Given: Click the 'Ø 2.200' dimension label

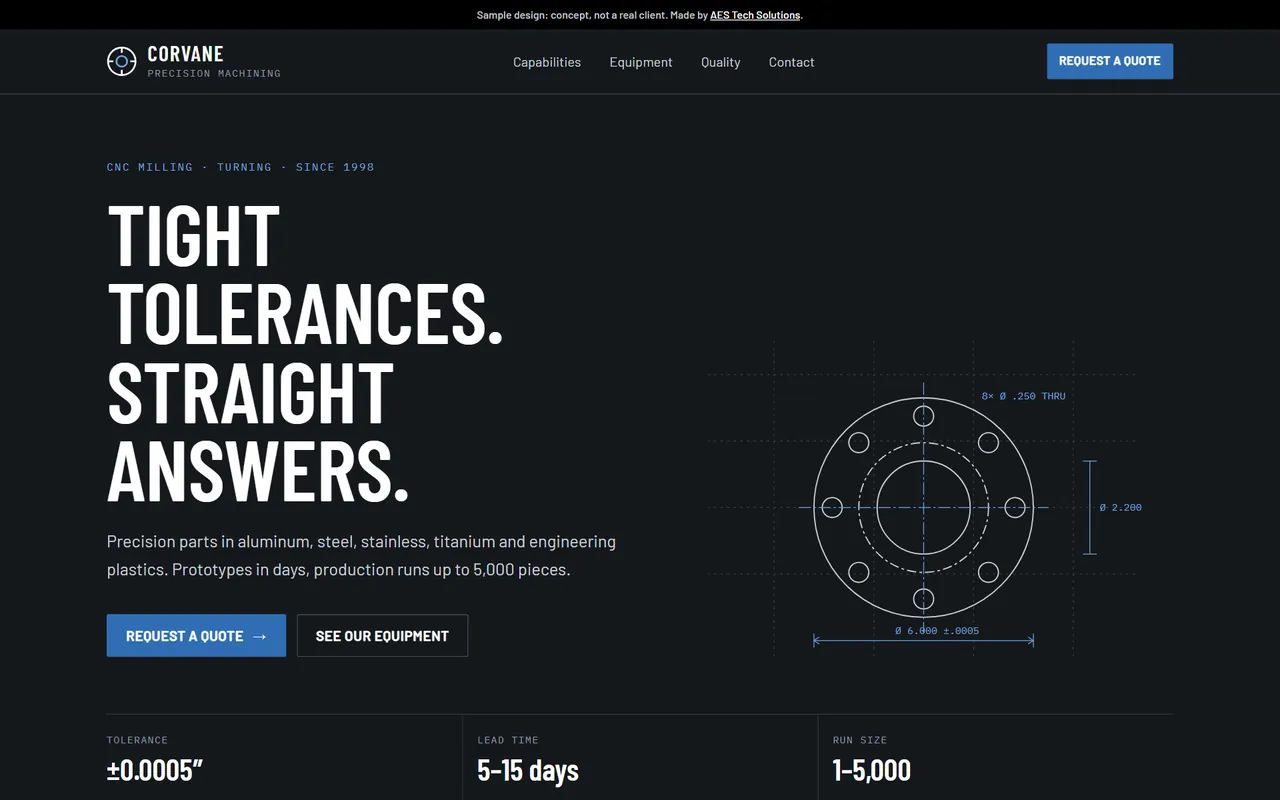Looking at the screenshot, I should pos(1120,508).
